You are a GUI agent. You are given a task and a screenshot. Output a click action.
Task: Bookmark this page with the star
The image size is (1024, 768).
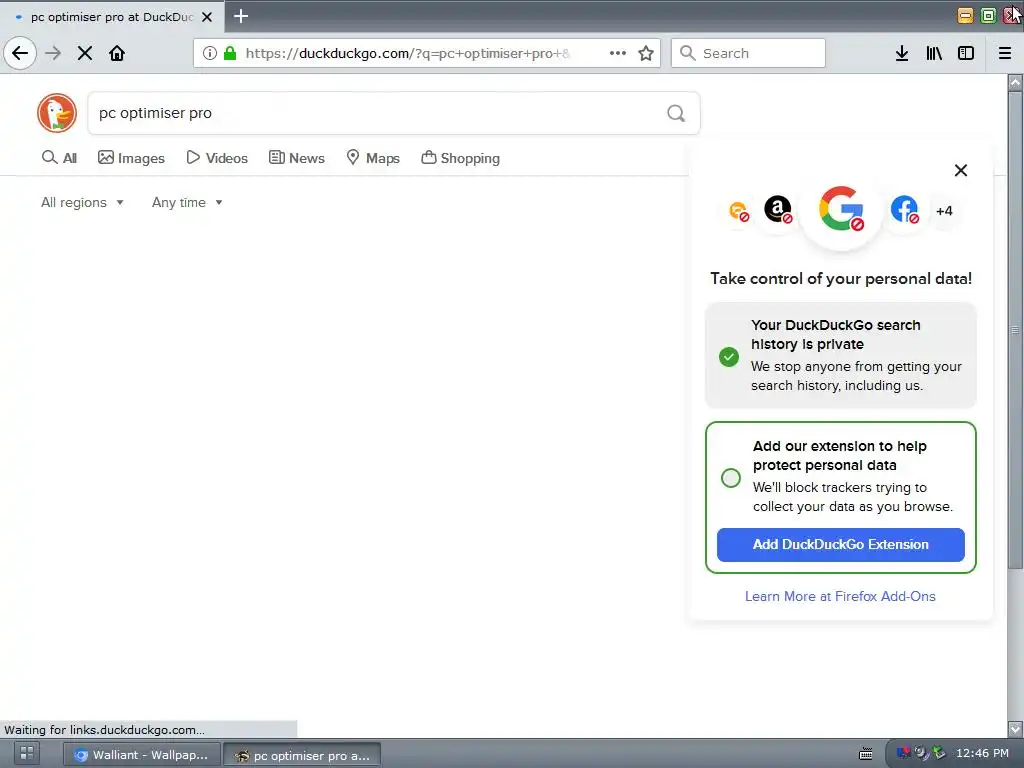pos(646,53)
